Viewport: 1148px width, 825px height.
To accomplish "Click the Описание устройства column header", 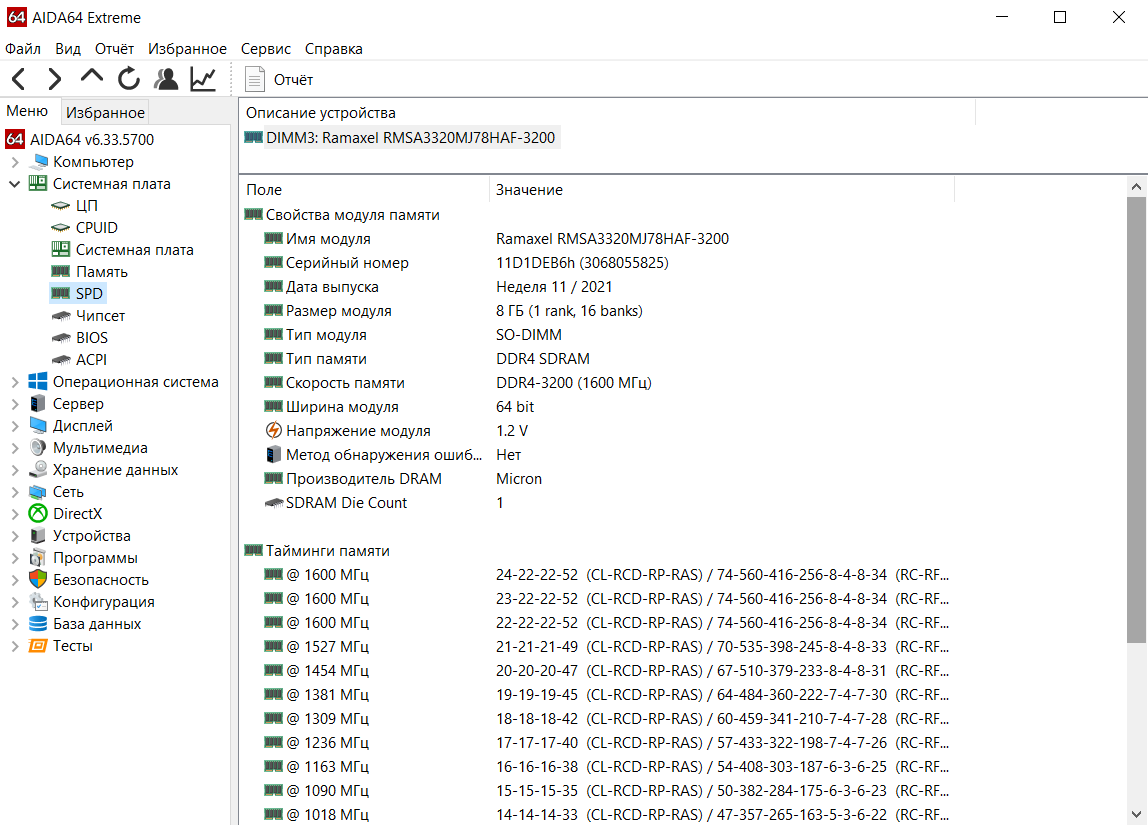I will click(x=607, y=113).
